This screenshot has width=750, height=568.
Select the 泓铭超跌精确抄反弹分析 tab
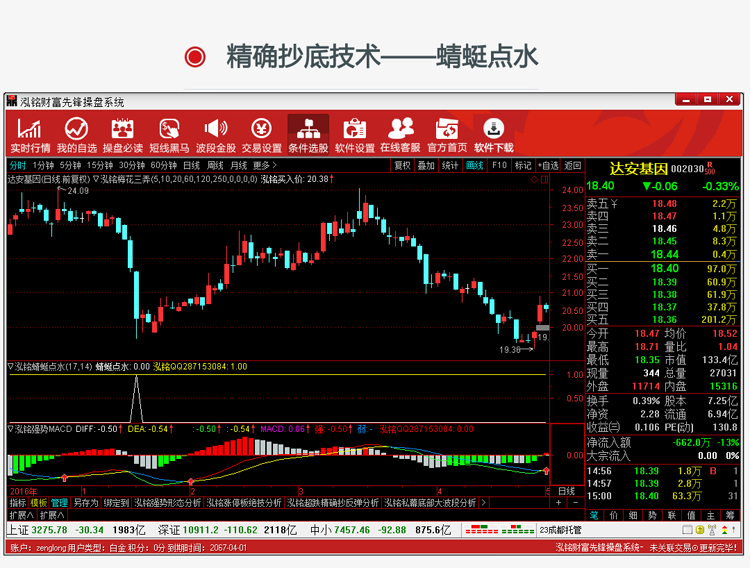click(333, 503)
